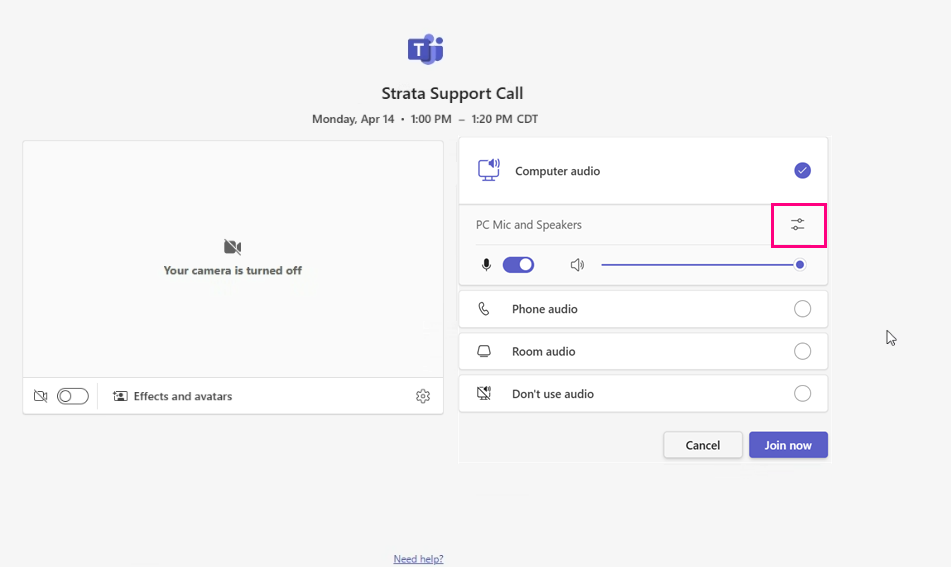Select the Room audio radio button
The image size is (951, 567).
pyautogui.click(x=802, y=351)
